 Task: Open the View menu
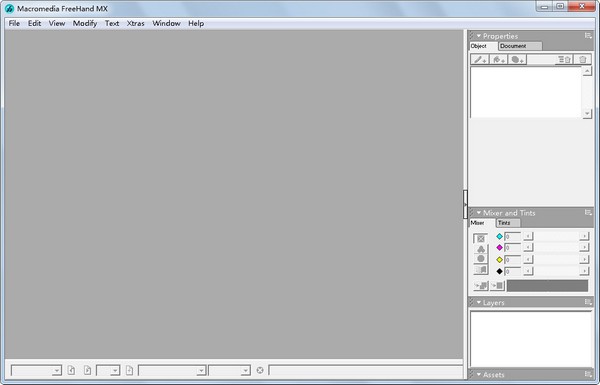57,23
